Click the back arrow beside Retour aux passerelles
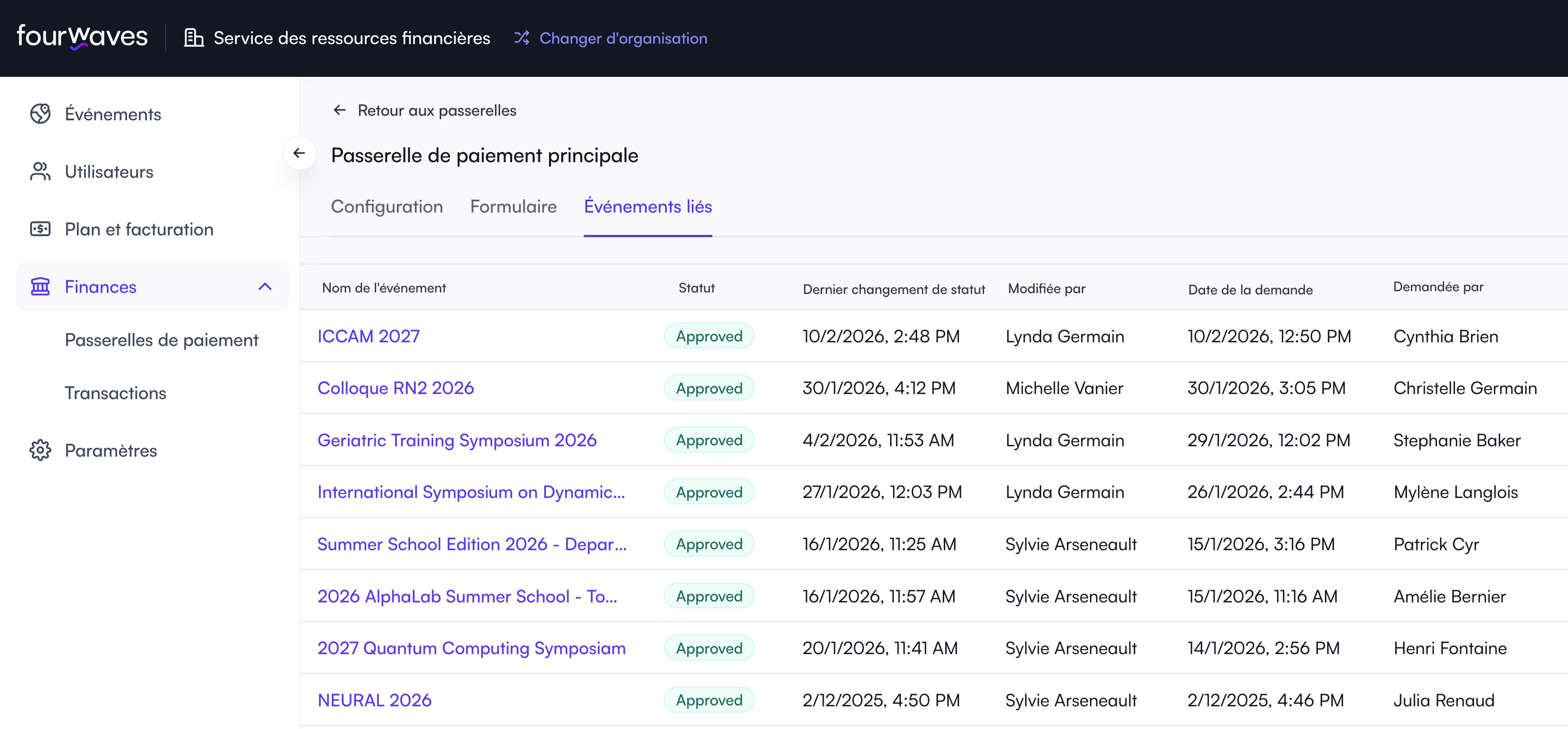 [x=340, y=110]
